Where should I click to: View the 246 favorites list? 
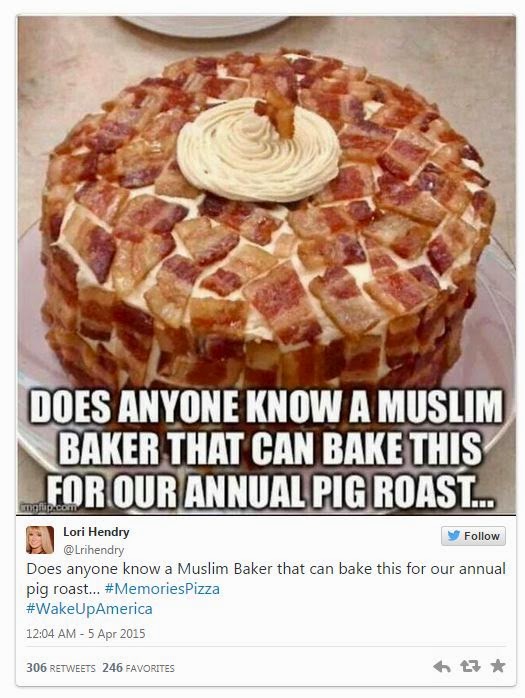[x=138, y=668]
